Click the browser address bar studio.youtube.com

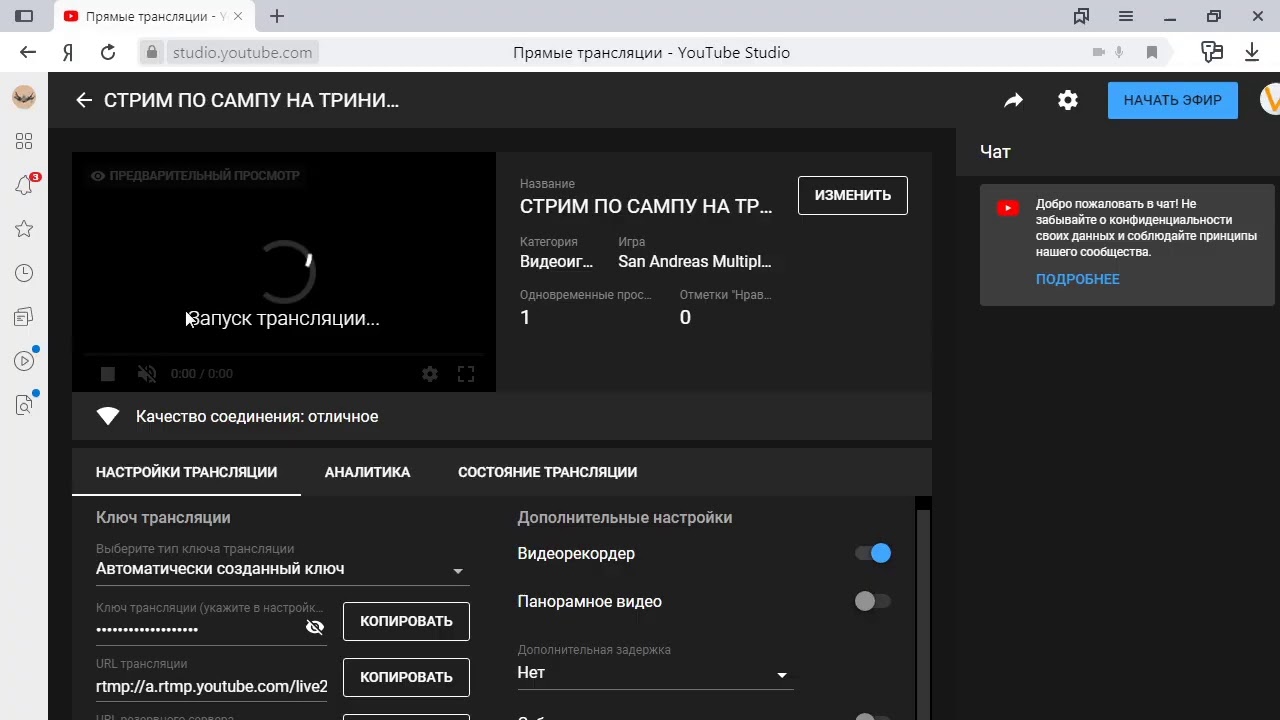(242, 52)
